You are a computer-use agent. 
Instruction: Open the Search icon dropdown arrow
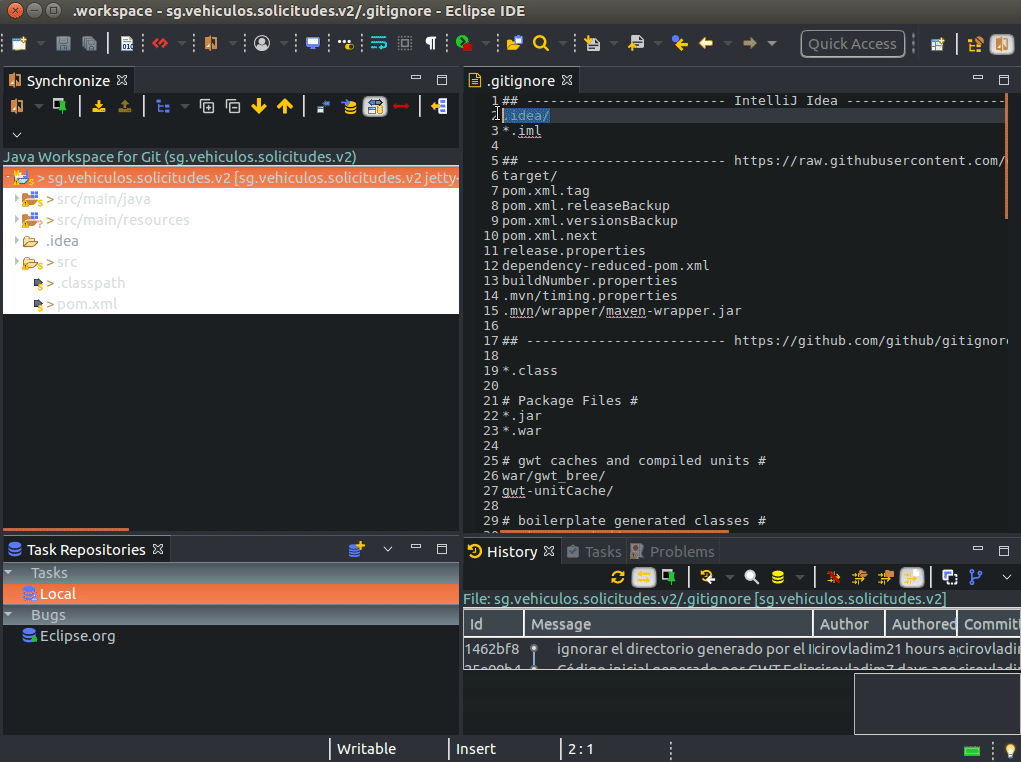pyautogui.click(x=563, y=44)
